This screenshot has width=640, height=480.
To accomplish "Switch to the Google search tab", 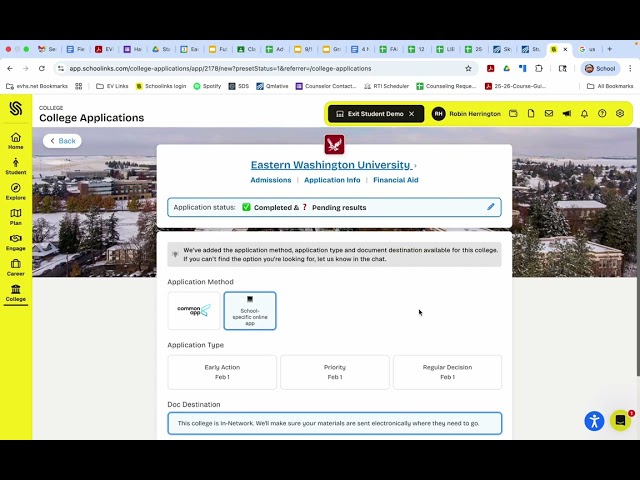I will click(x=587, y=49).
